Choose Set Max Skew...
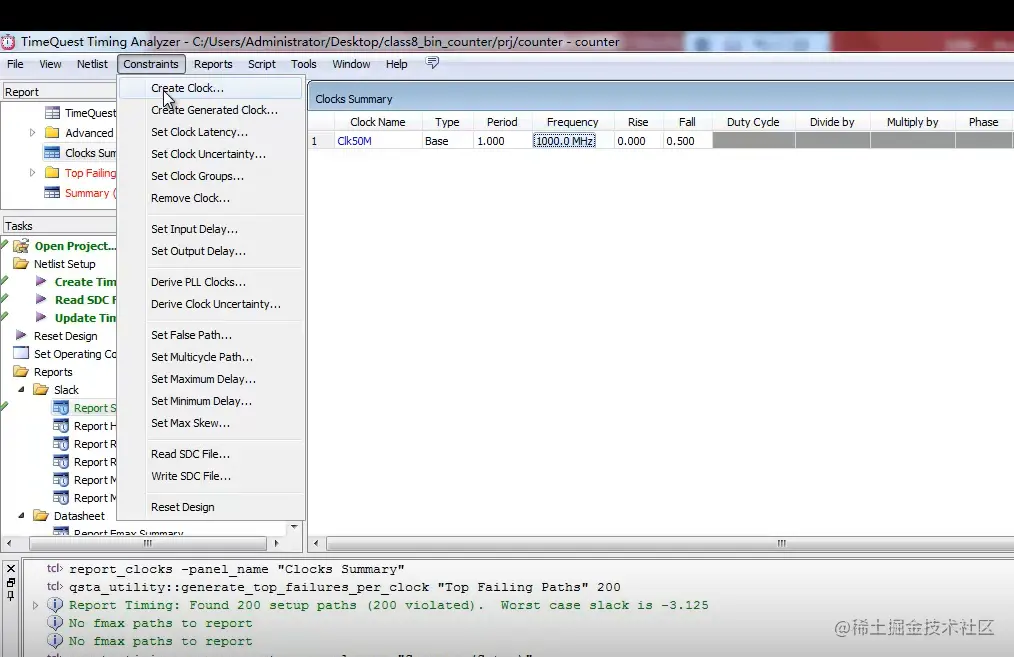1014x657 pixels. [211, 423]
